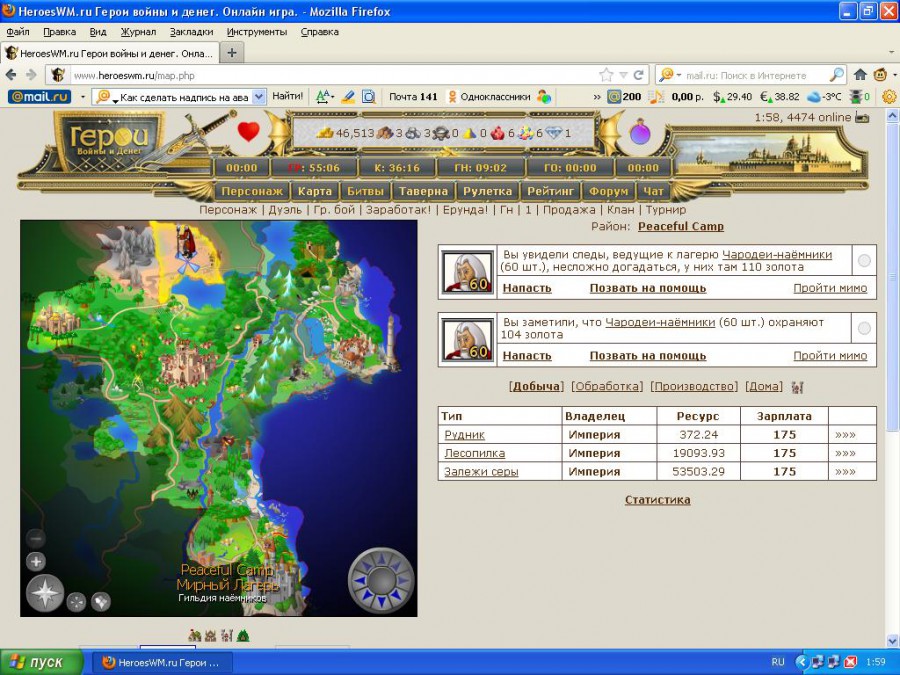Click the figures icon next to Дома
The image size is (900, 675).
(797, 387)
